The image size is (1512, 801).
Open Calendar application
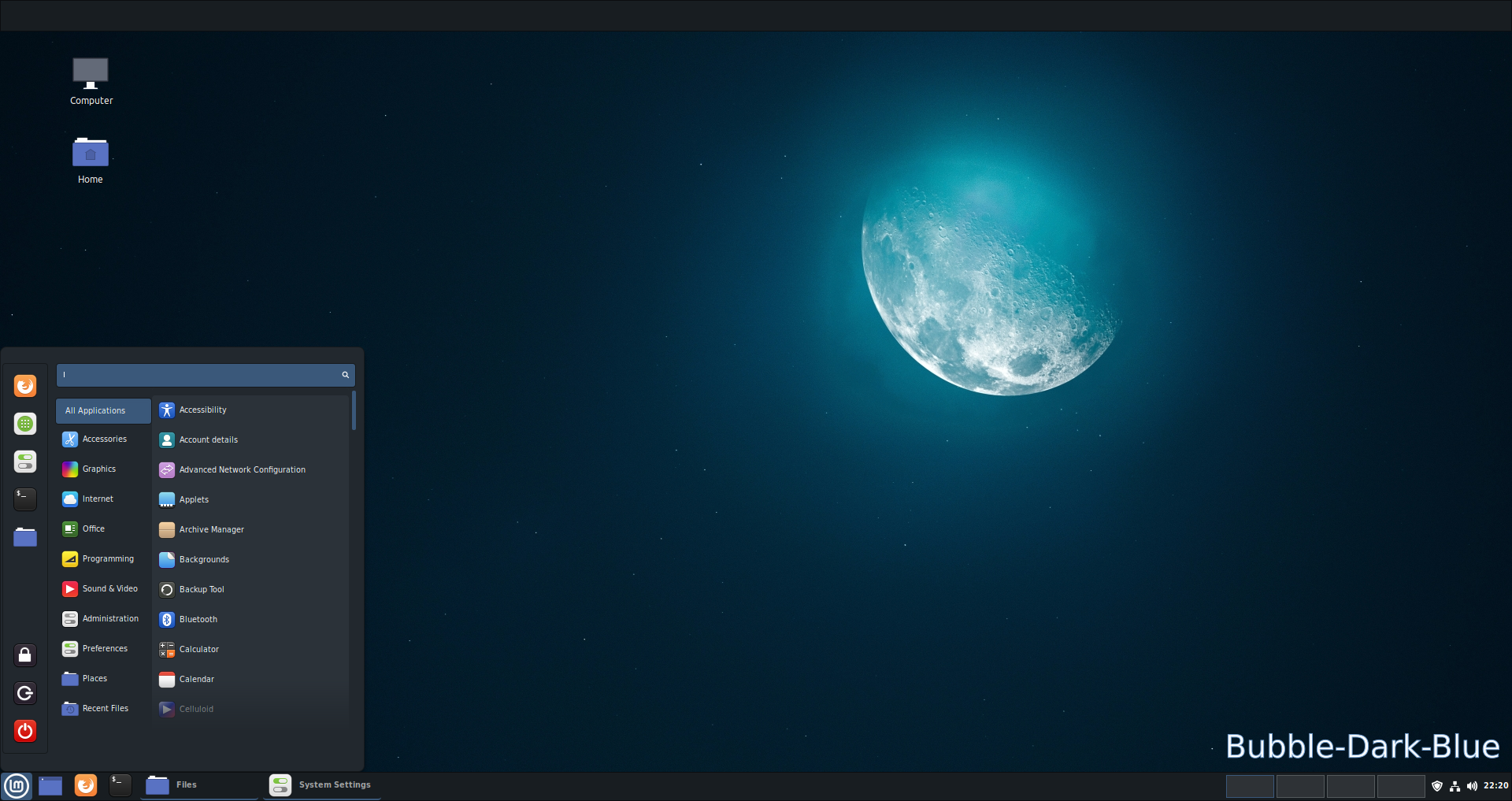pos(252,680)
